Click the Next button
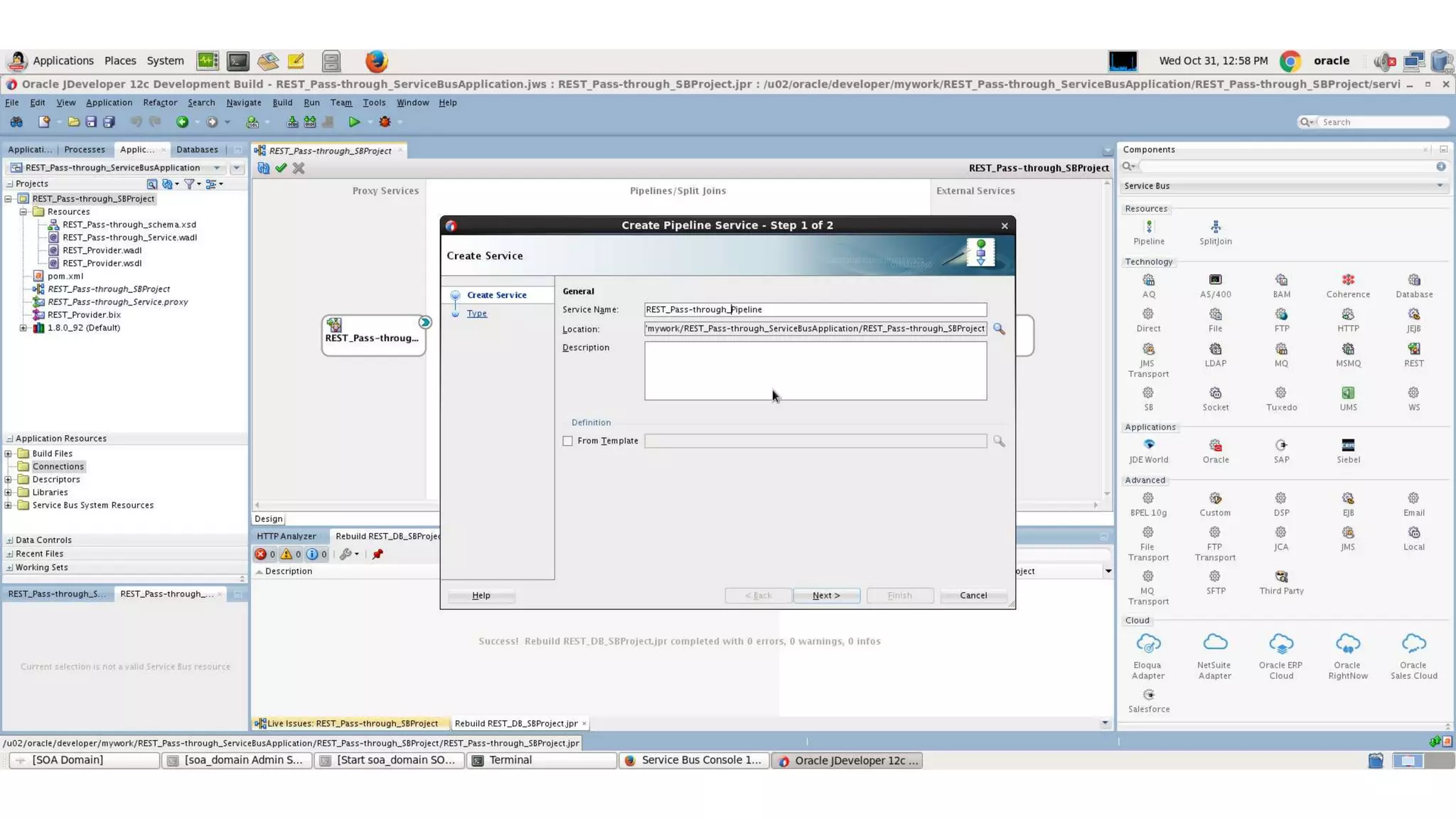The image size is (1456, 819). [x=826, y=595]
